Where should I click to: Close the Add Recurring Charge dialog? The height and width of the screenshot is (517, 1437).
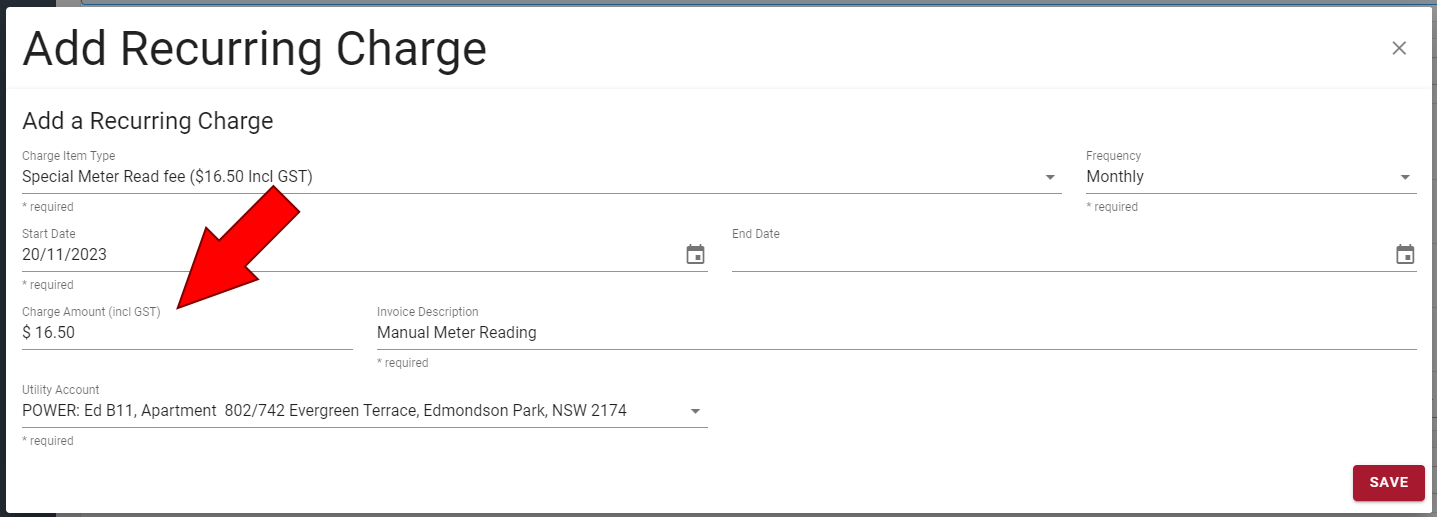click(x=1399, y=48)
